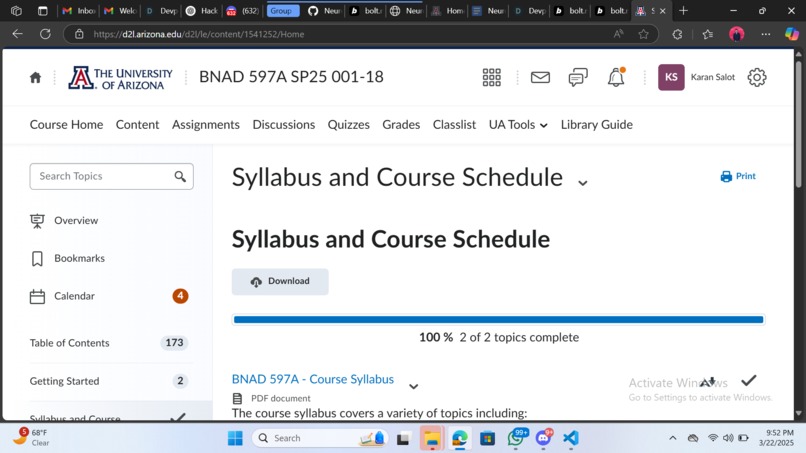Open Visual Studio Code from taskbar
Viewport: 806px width, 453px height.
571,438
